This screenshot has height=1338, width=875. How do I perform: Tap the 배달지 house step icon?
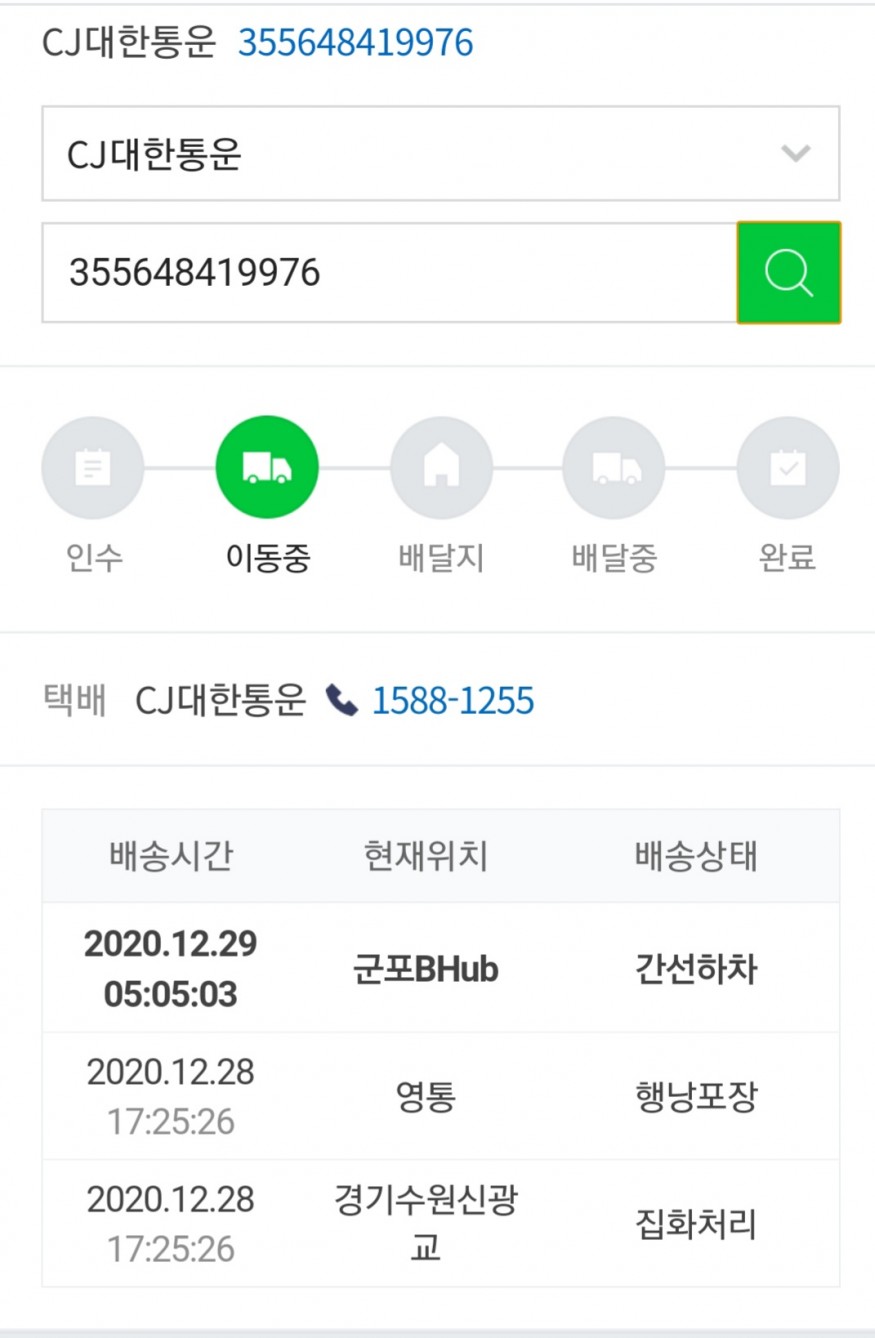pos(441,468)
